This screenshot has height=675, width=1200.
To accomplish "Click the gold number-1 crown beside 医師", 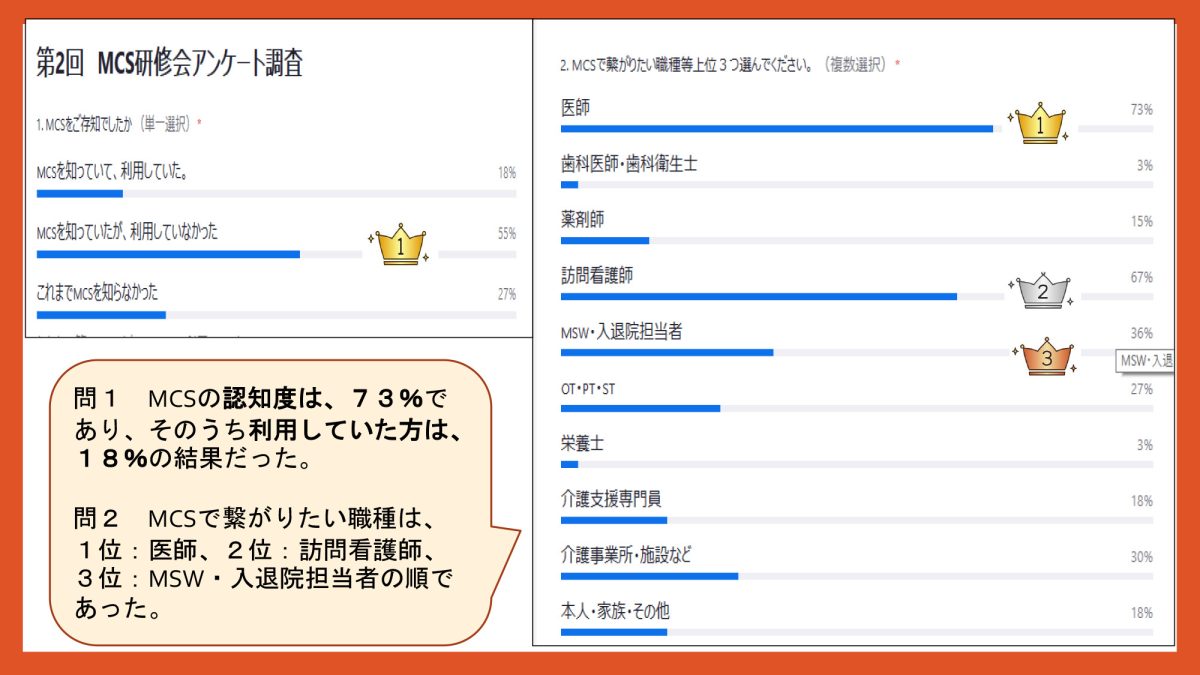I will (1038, 124).
